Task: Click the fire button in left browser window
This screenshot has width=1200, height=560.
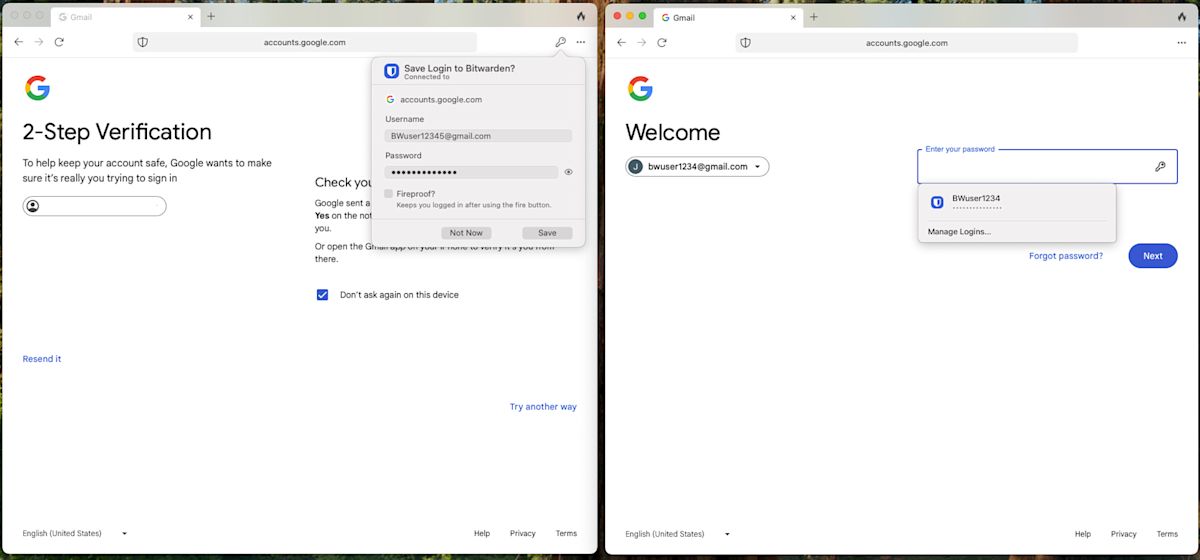Action: click(x=581, y=17)
